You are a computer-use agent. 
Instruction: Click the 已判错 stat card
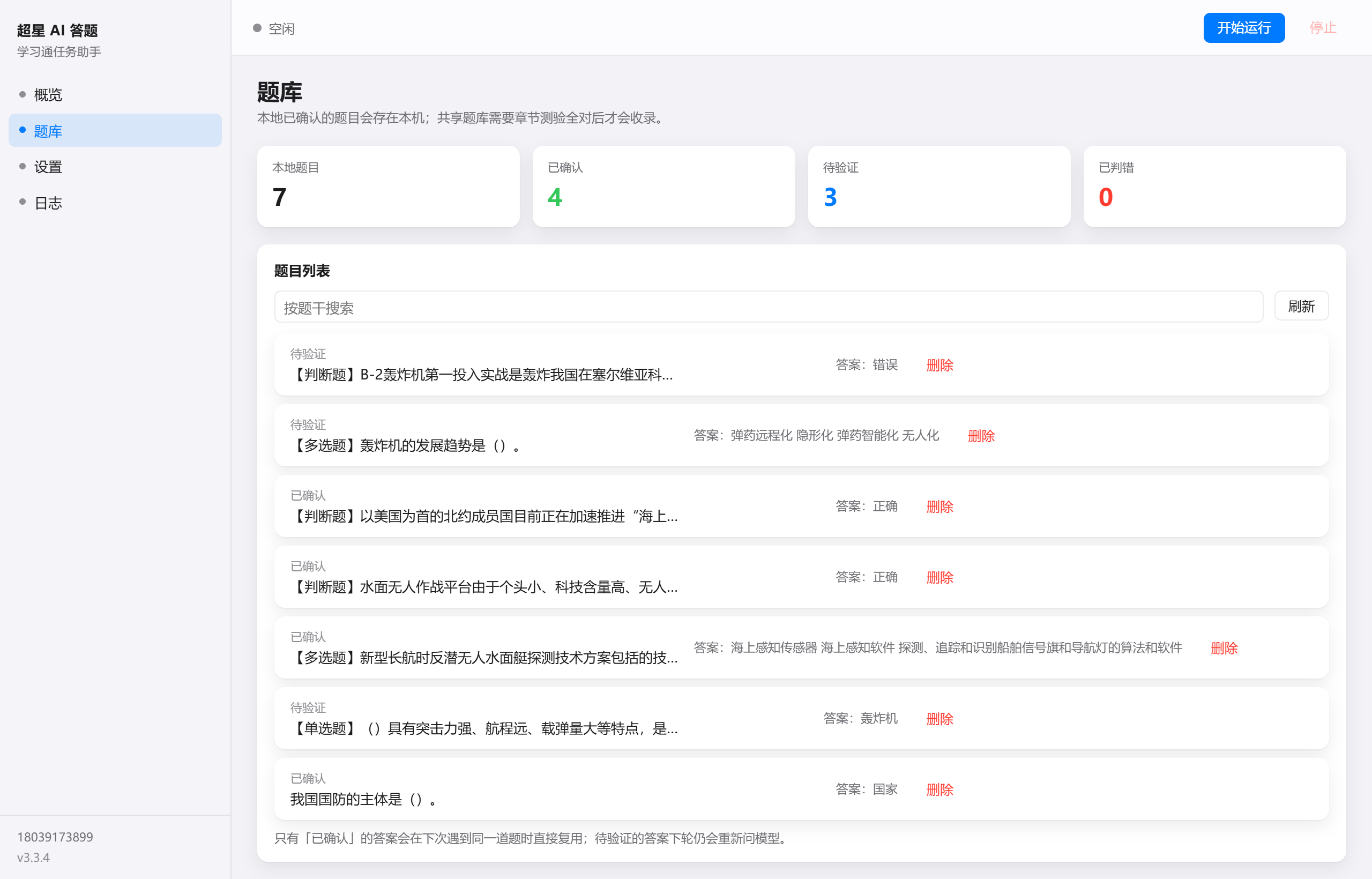[1214, 187]
